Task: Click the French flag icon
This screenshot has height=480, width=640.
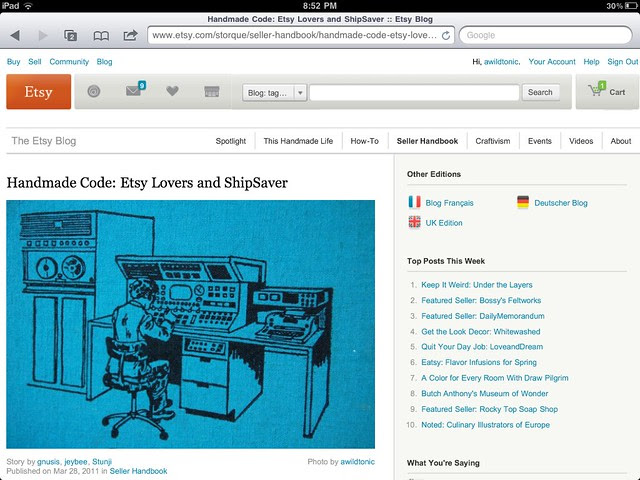Action: (x=414, y=202)
